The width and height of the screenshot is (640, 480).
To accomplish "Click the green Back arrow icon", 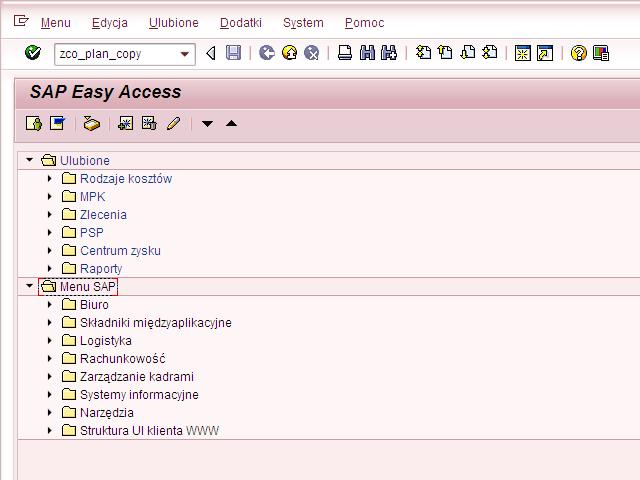I will 267,53.
